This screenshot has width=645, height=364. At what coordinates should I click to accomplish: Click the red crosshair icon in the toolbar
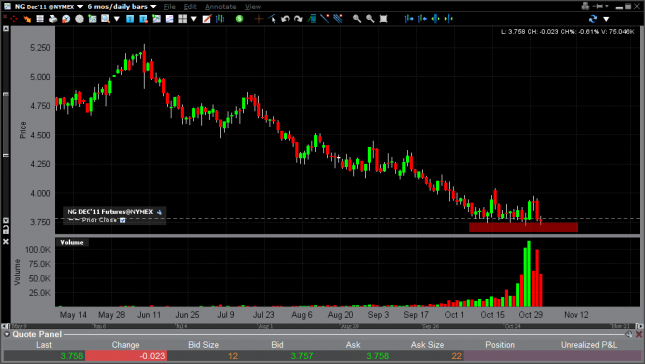[x=13, y=19]
